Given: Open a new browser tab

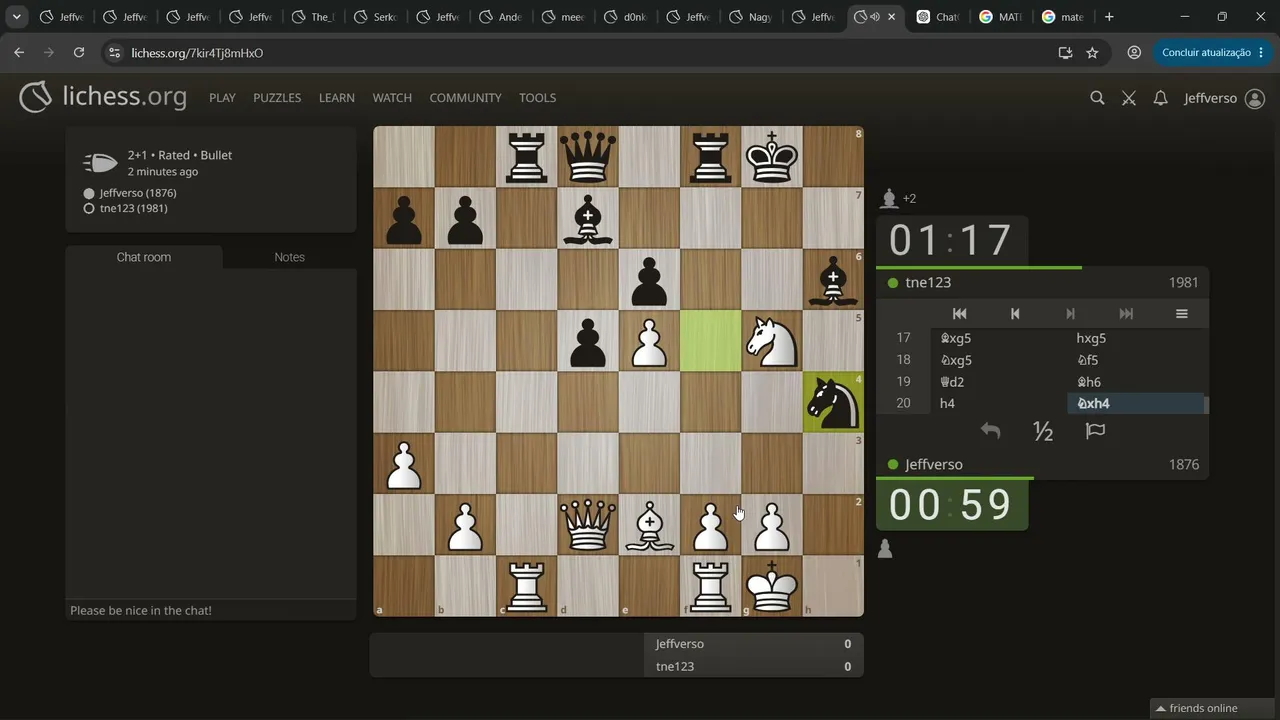Looking at the screenshot, I should pos(1109,17).
